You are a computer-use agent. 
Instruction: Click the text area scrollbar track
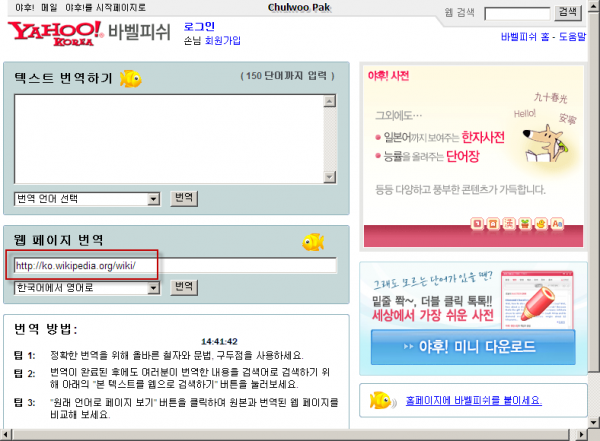coord(329,139)
